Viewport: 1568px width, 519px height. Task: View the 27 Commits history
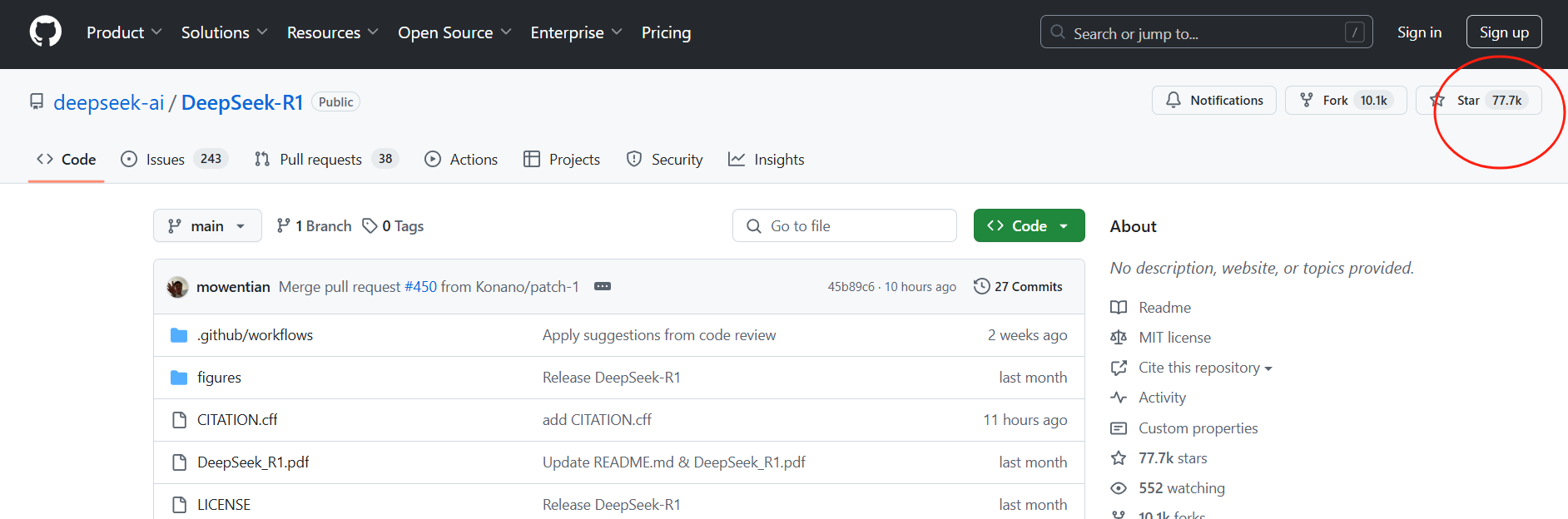tap(1018, 286)
